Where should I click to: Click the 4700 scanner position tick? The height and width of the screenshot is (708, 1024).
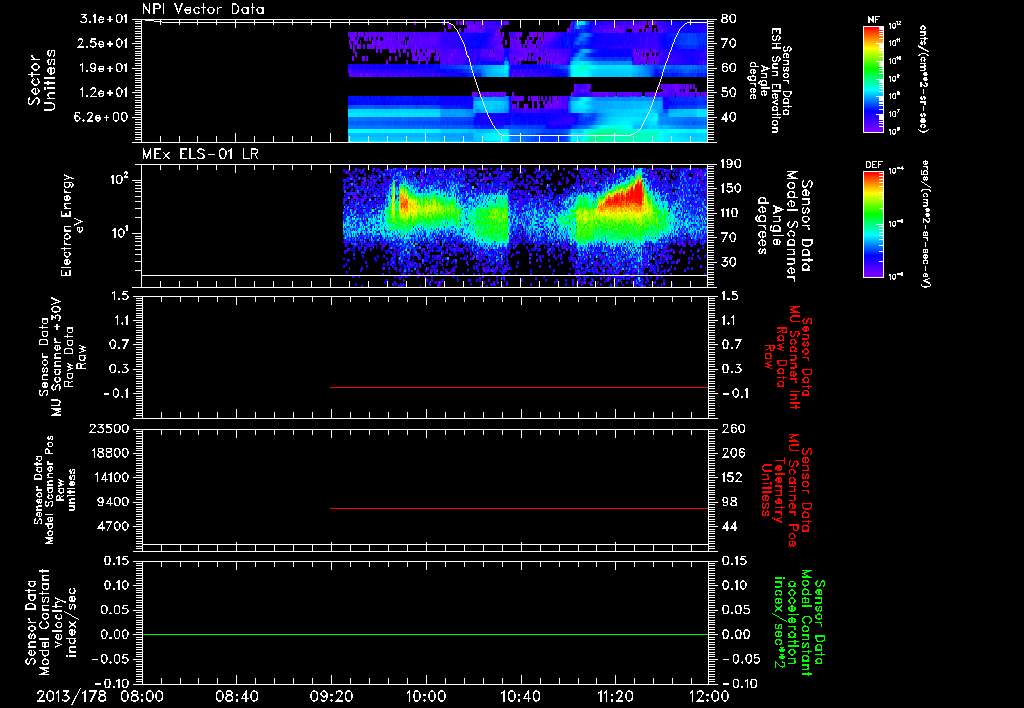(112, 526)
